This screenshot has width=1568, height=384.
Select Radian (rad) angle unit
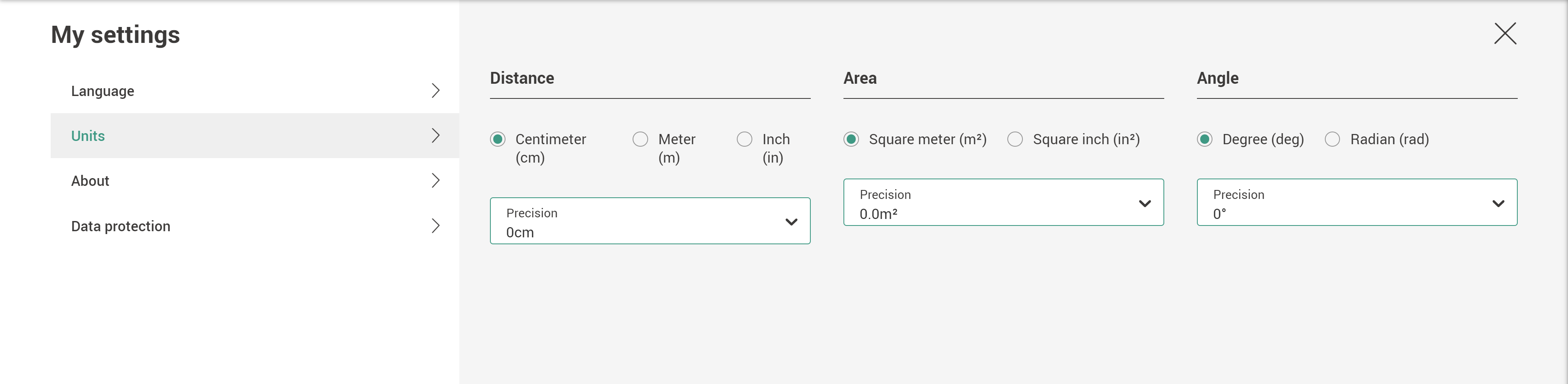[1333, 139]
